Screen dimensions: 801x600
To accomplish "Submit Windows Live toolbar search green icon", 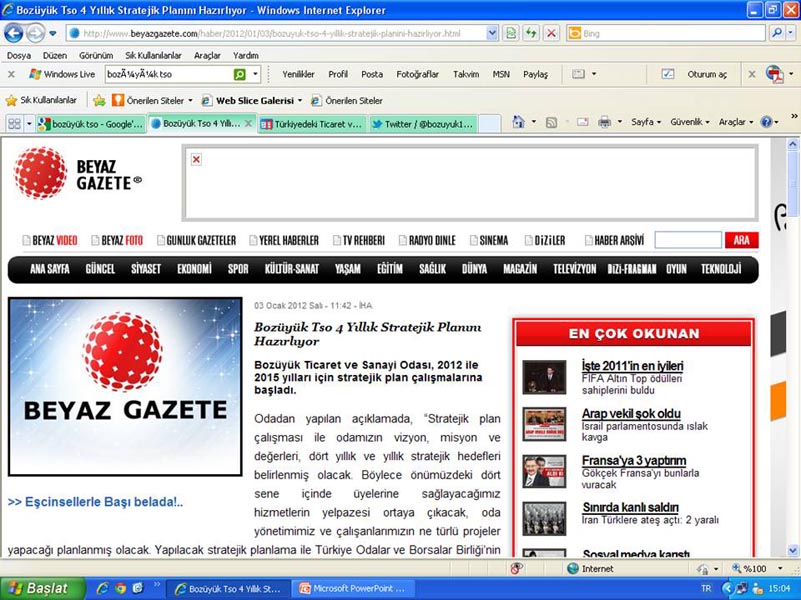I will point(239,75).
